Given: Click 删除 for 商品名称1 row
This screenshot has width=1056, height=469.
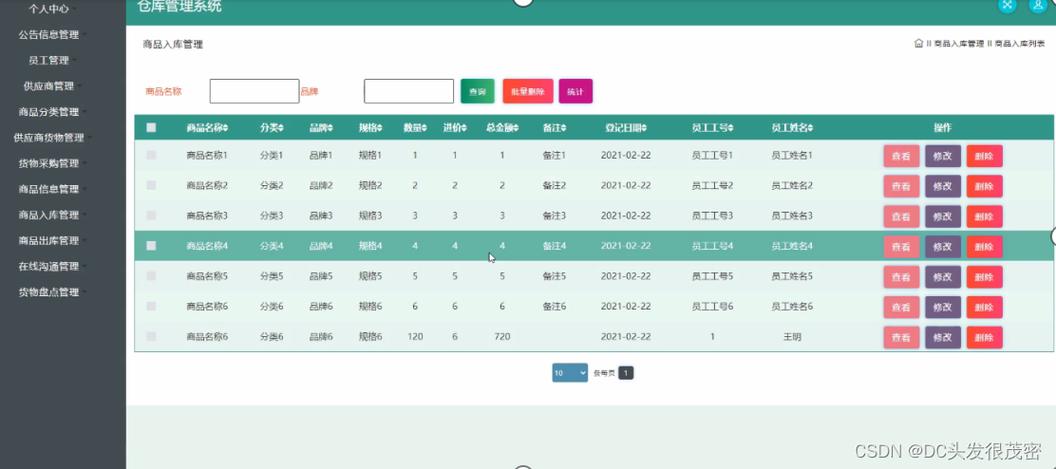Looking at the screenshot, I should pyautogui.click(x=985, y=156).
